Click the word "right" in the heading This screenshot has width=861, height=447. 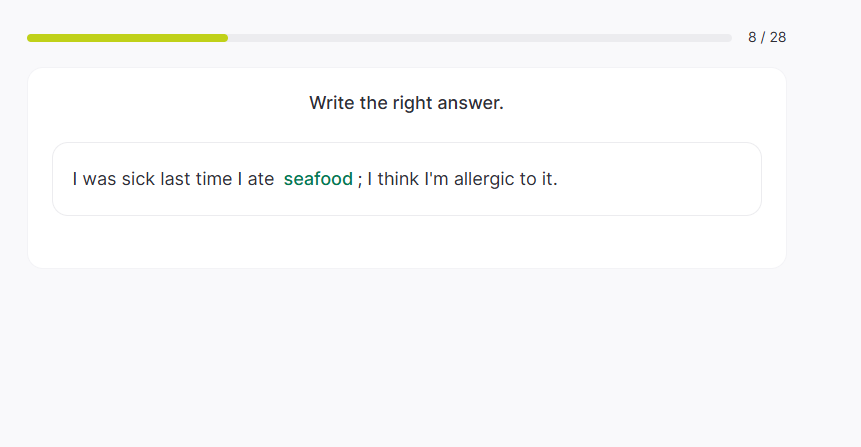(413, 103)
